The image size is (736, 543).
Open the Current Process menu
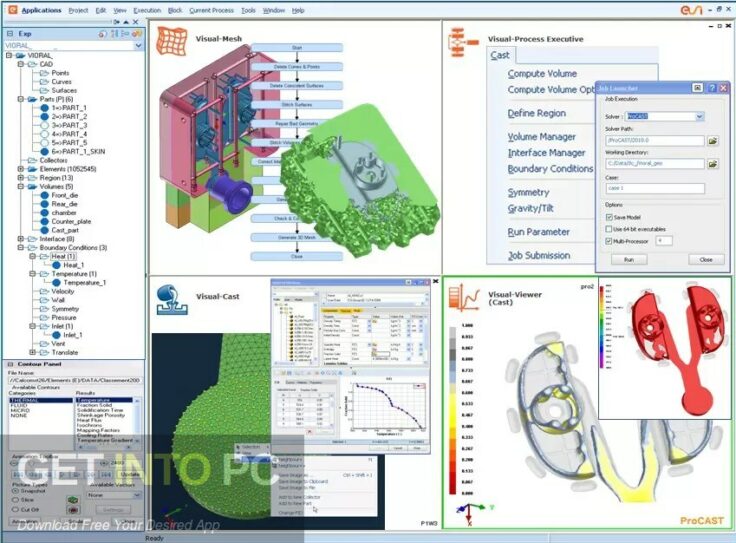(211, 10)
